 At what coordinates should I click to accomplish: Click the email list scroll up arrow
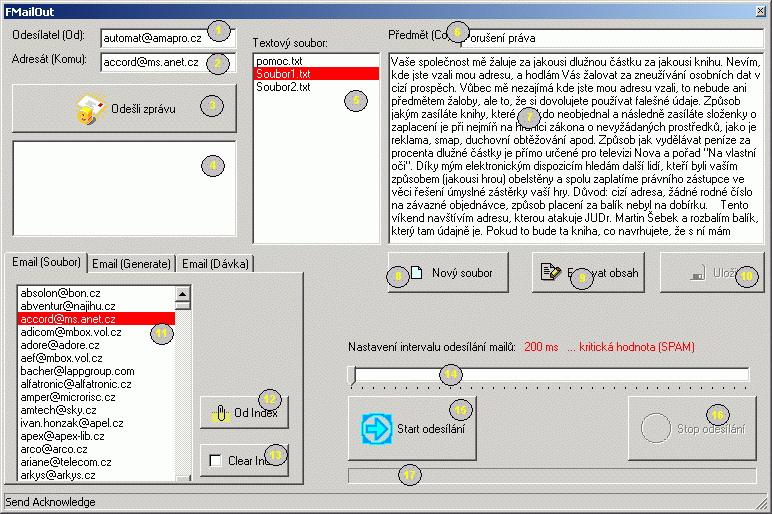coord(183,293)
